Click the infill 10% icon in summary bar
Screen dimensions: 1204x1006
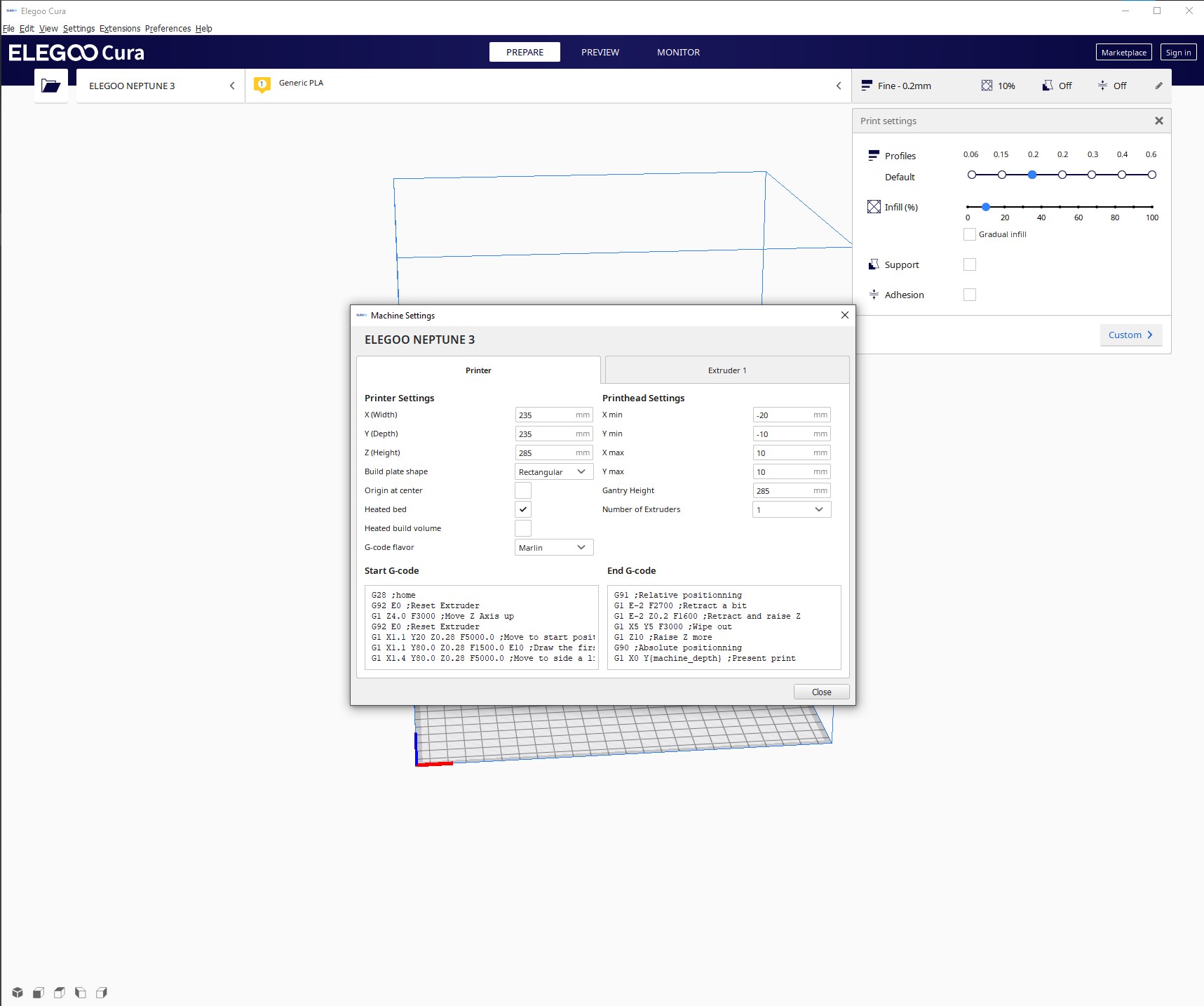[987, 86]
